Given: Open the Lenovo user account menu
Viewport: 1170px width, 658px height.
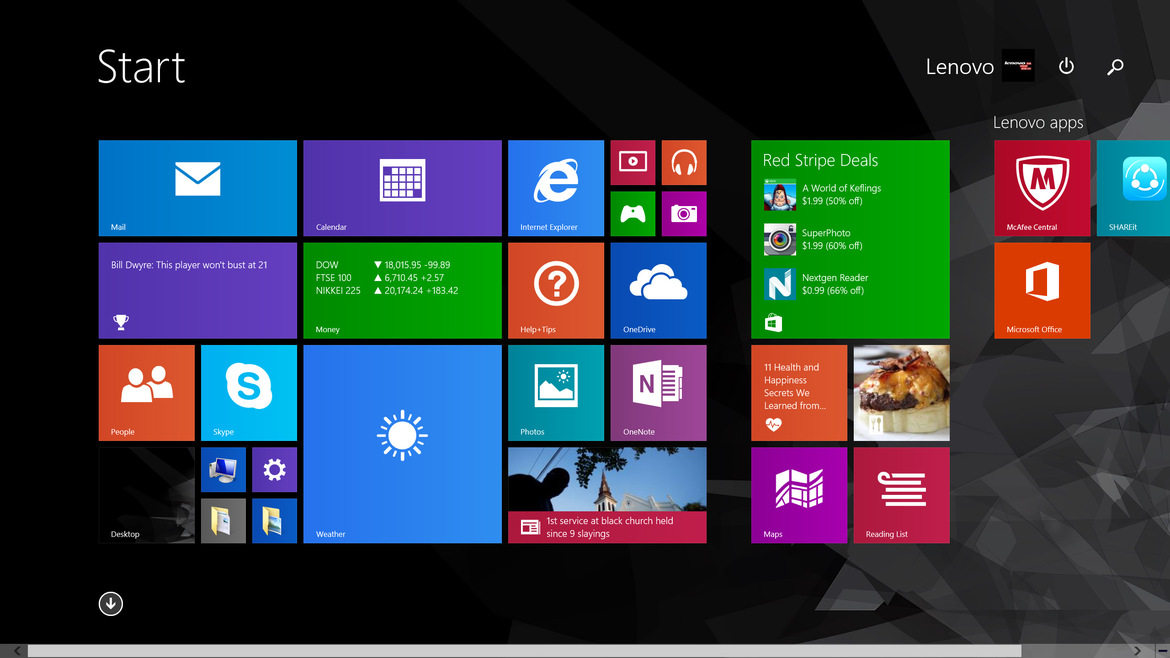Looking at the screenshot, I should pos(979,66).
